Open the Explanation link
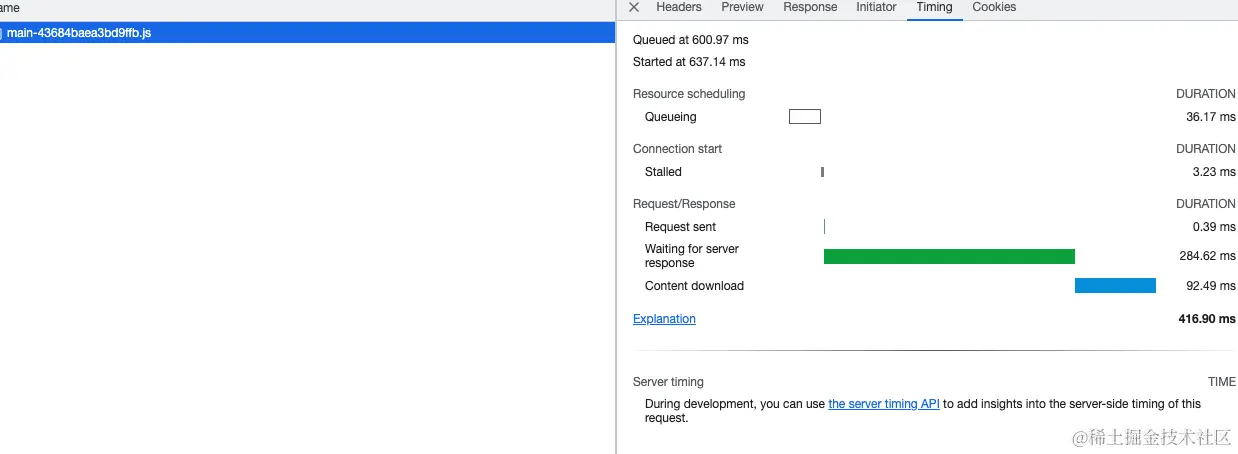Image resolution: width=1238 pixels, height=454 pixels. tap(664, 319)
